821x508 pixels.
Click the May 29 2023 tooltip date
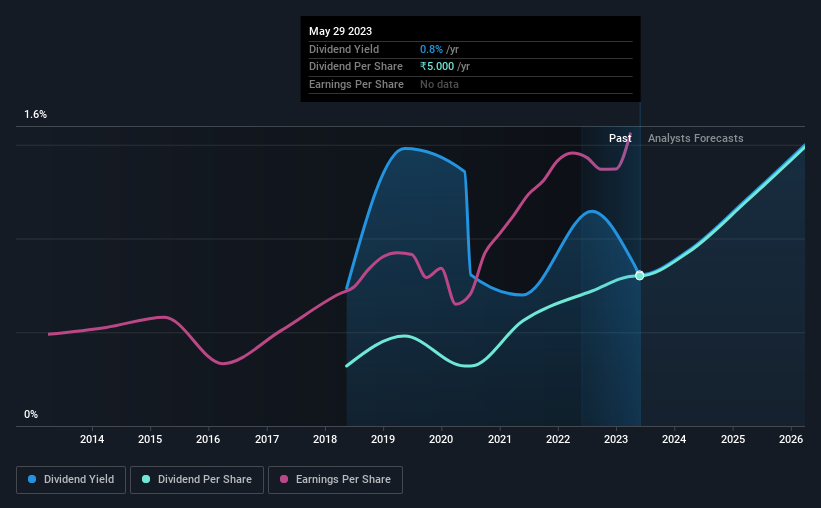(x=340, y=31)
